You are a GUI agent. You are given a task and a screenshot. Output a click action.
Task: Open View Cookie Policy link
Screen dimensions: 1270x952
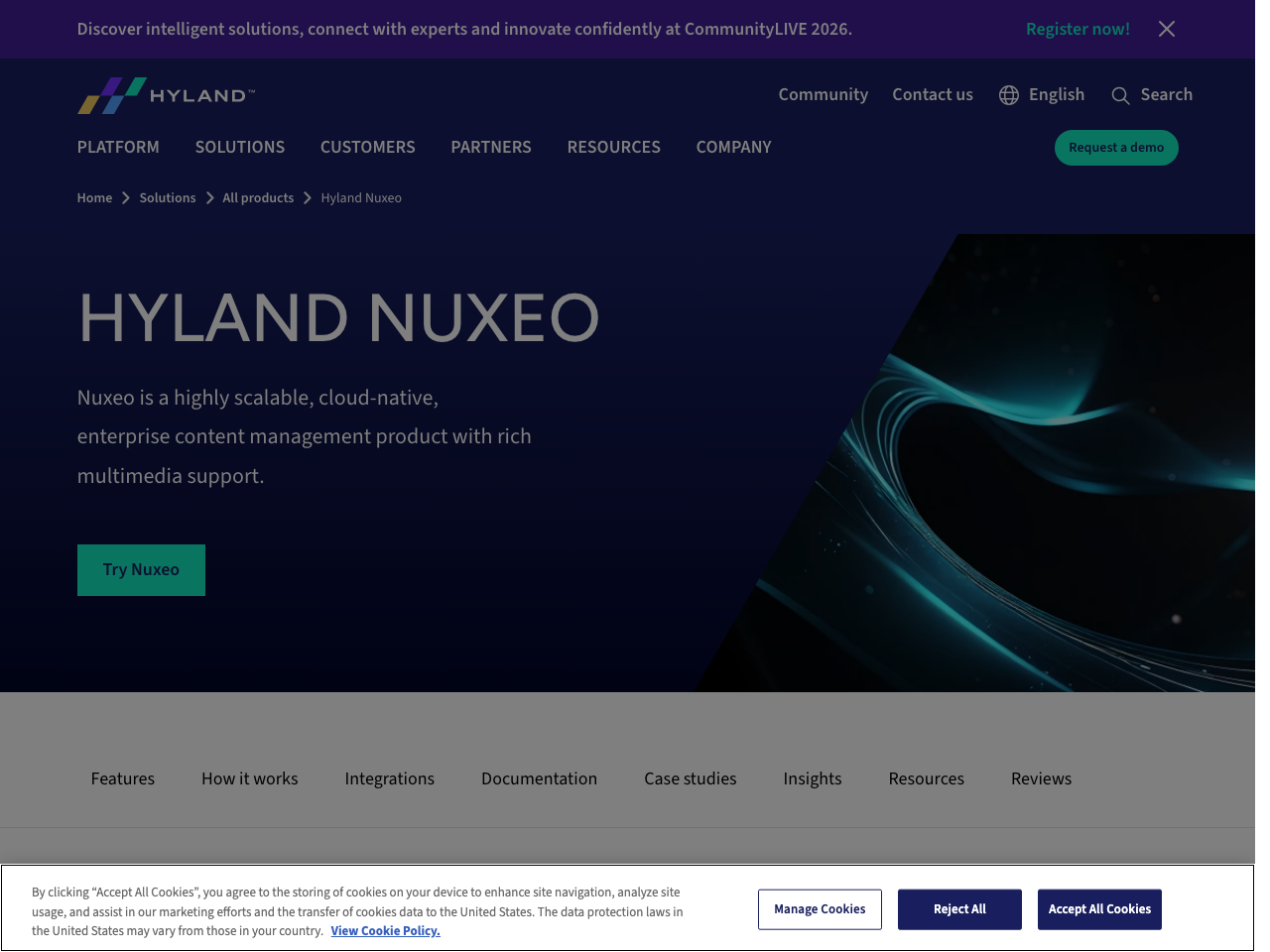coord(385,930)
